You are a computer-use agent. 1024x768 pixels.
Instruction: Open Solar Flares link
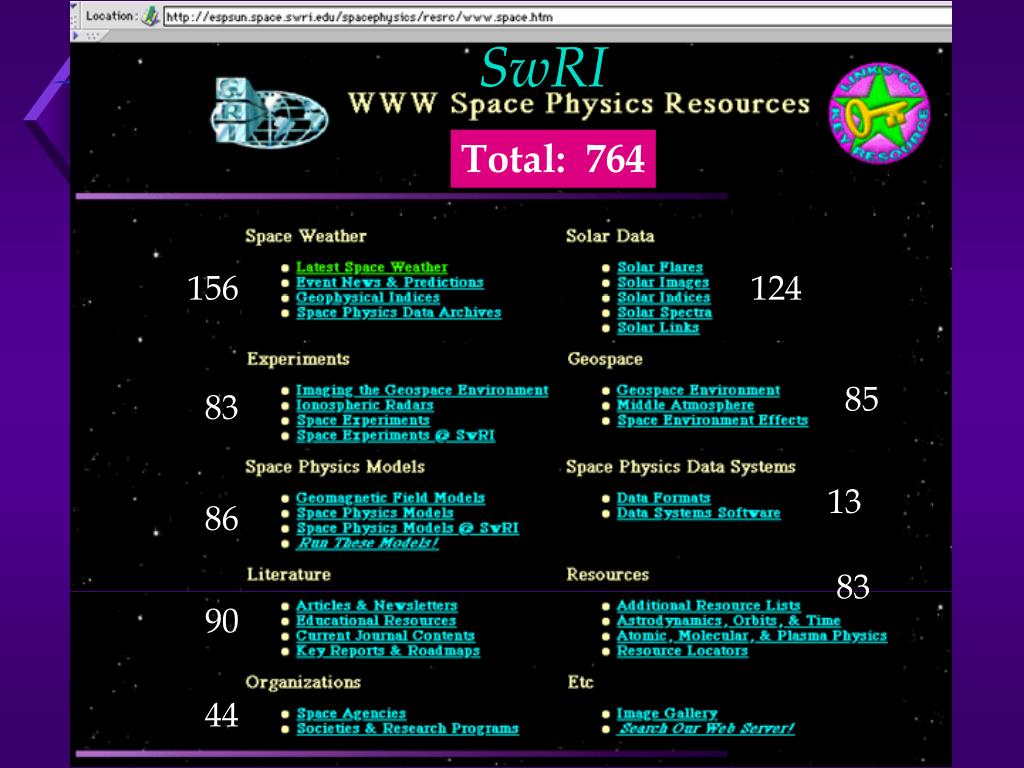pyautogui.click(x=660, y=267)
